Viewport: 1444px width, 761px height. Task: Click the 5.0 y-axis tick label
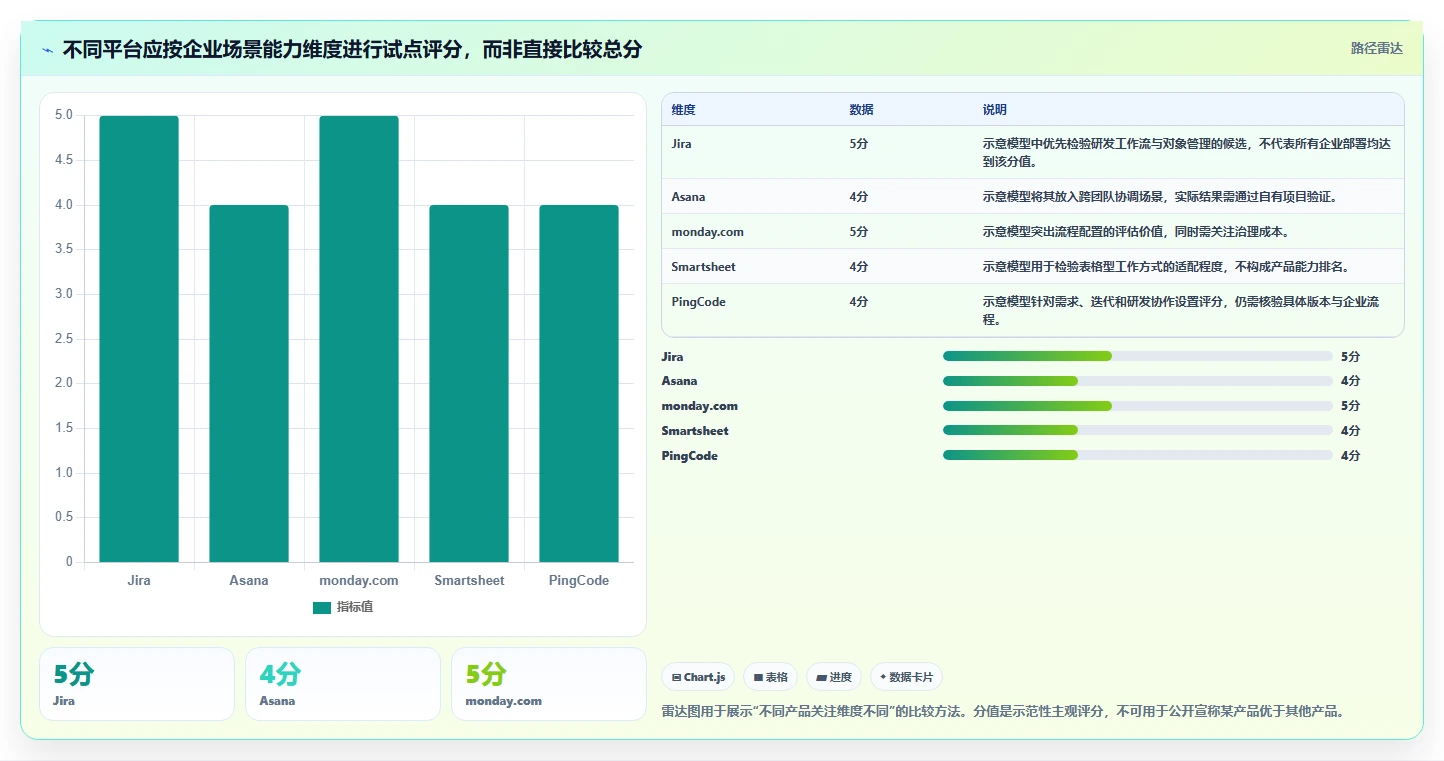coord(64,115)
